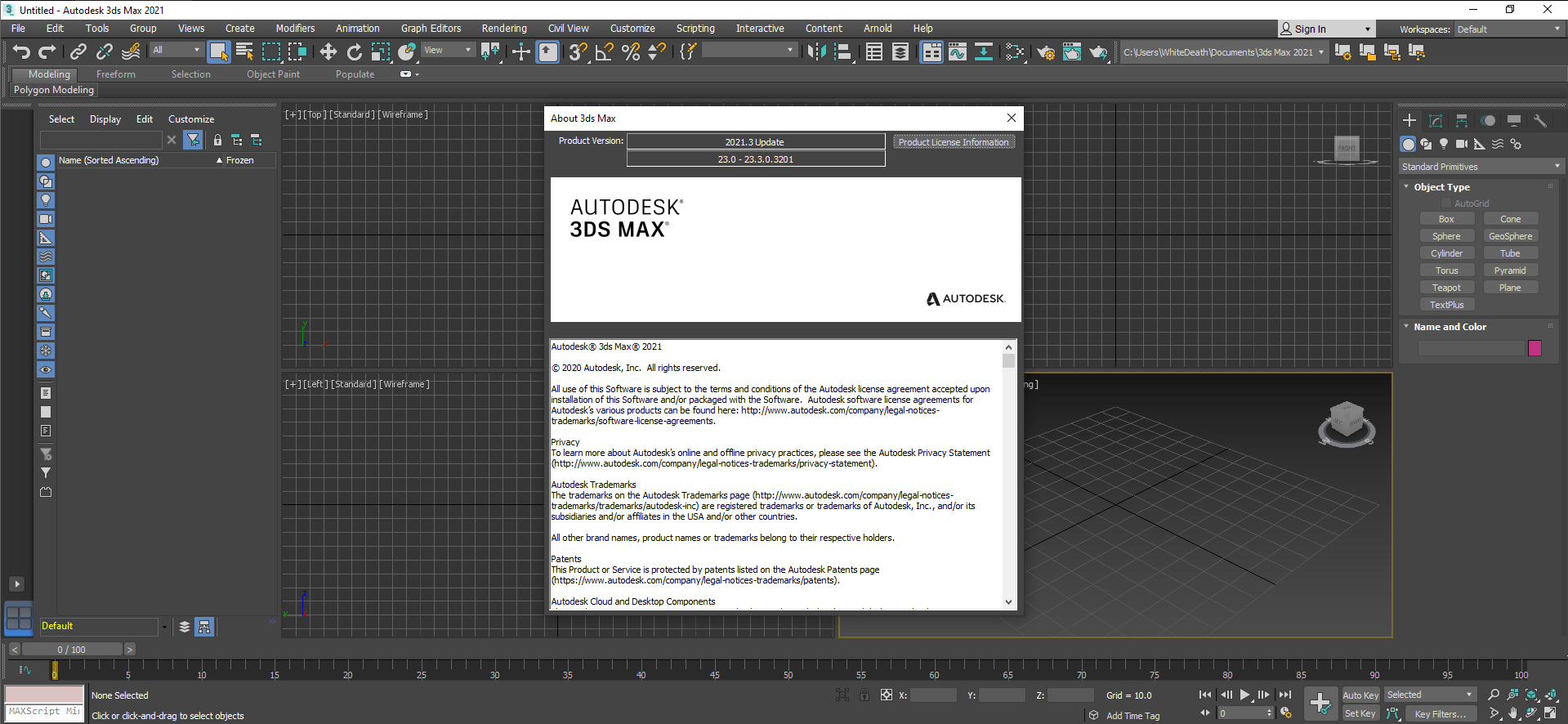Image resolution: width=1568 pixels, height=724 pixels.
Task: Click the object name input field
Action: click(x=1471, y=348)
